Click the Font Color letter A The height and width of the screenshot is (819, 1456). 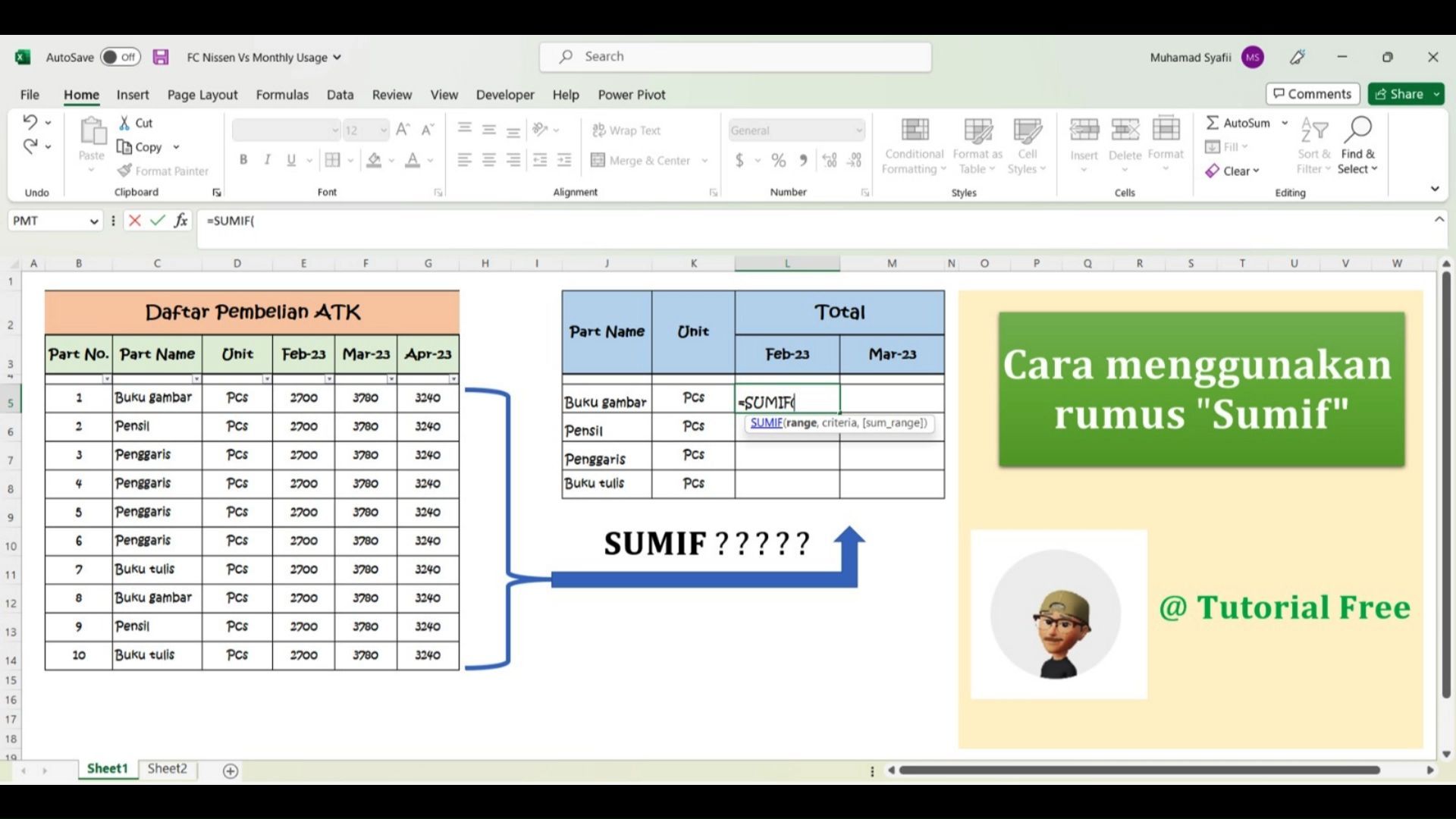tap(413, 160)
